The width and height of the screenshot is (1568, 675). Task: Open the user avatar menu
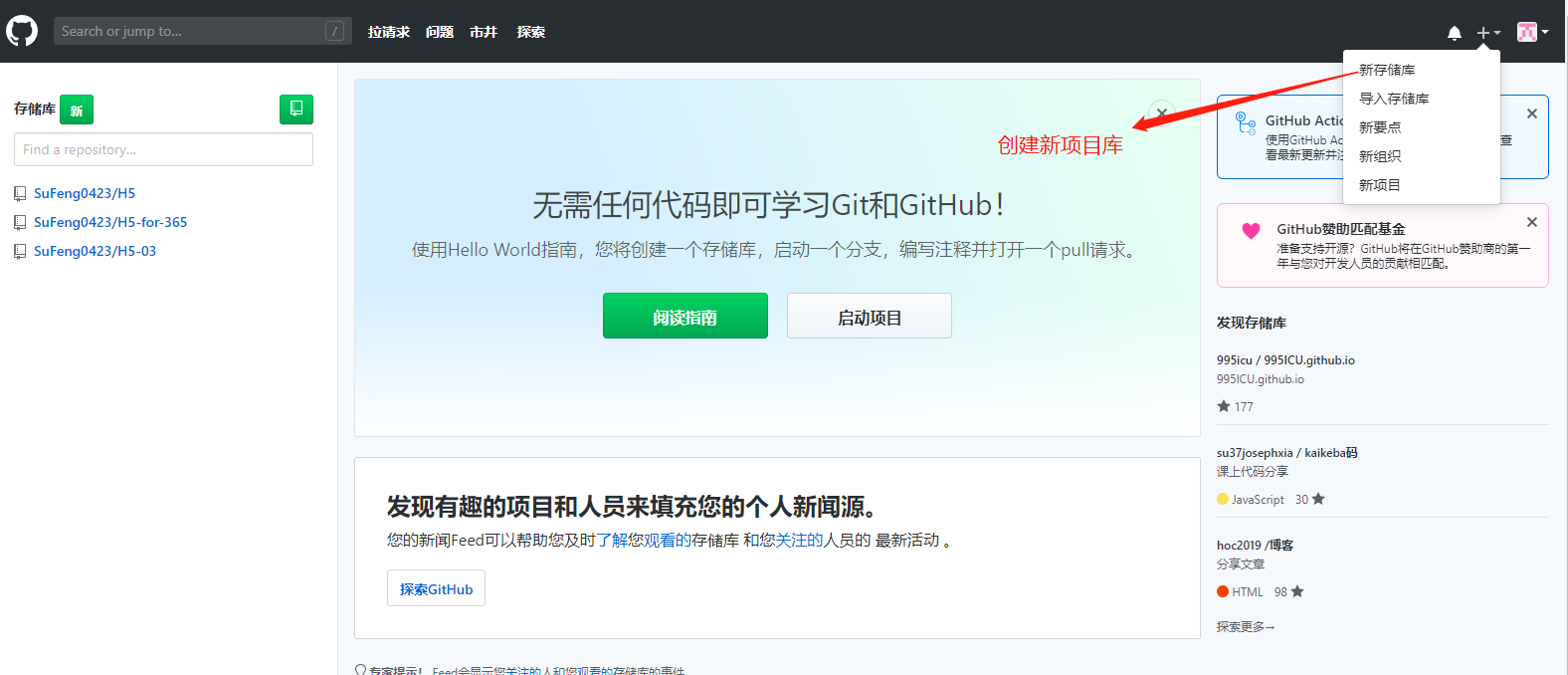[1532, 32]
